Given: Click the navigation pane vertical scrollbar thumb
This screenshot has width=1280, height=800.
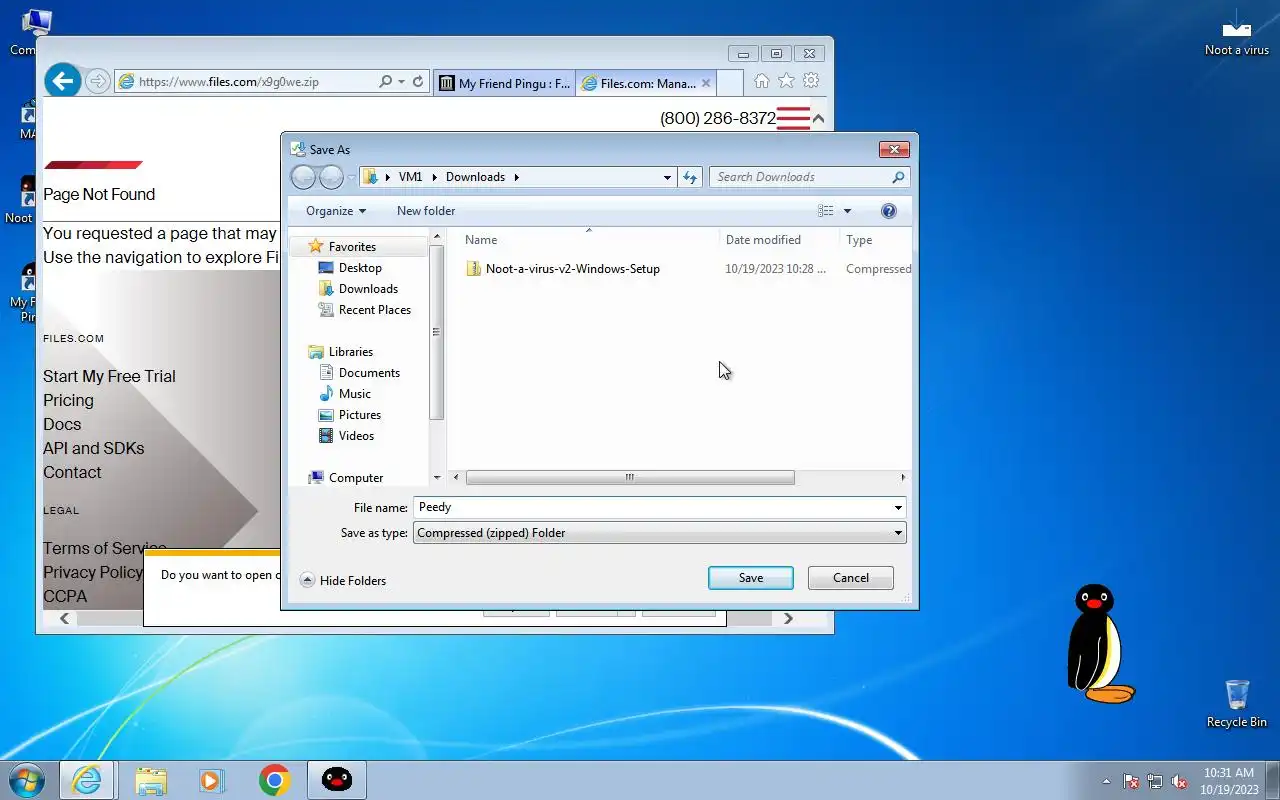Looking at the screenshot, I should pos(436,332).
